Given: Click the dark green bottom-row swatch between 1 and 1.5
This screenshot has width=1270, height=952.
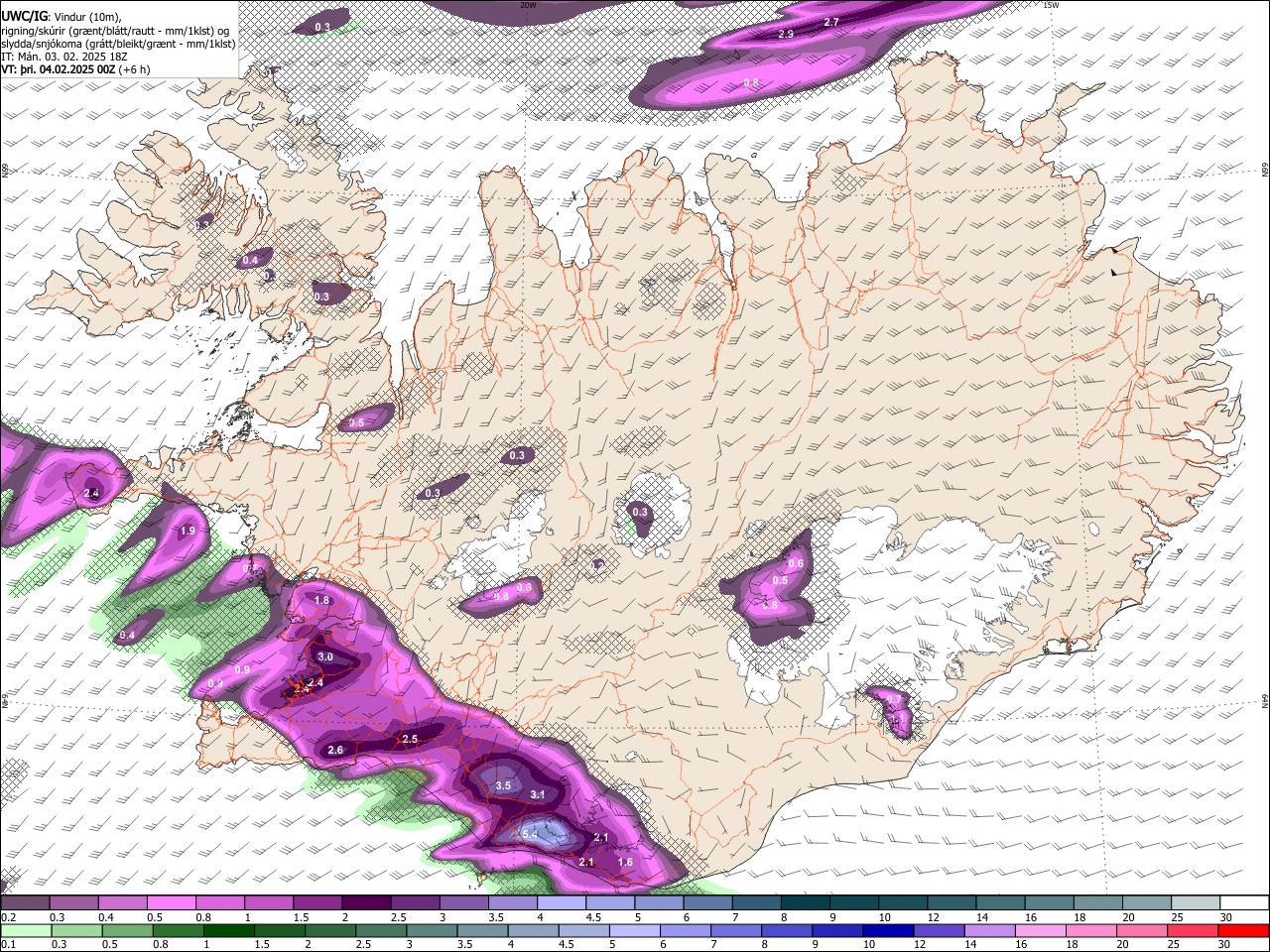Looking at the screenshot, I should pyautogui.click(x=228, y=930).
